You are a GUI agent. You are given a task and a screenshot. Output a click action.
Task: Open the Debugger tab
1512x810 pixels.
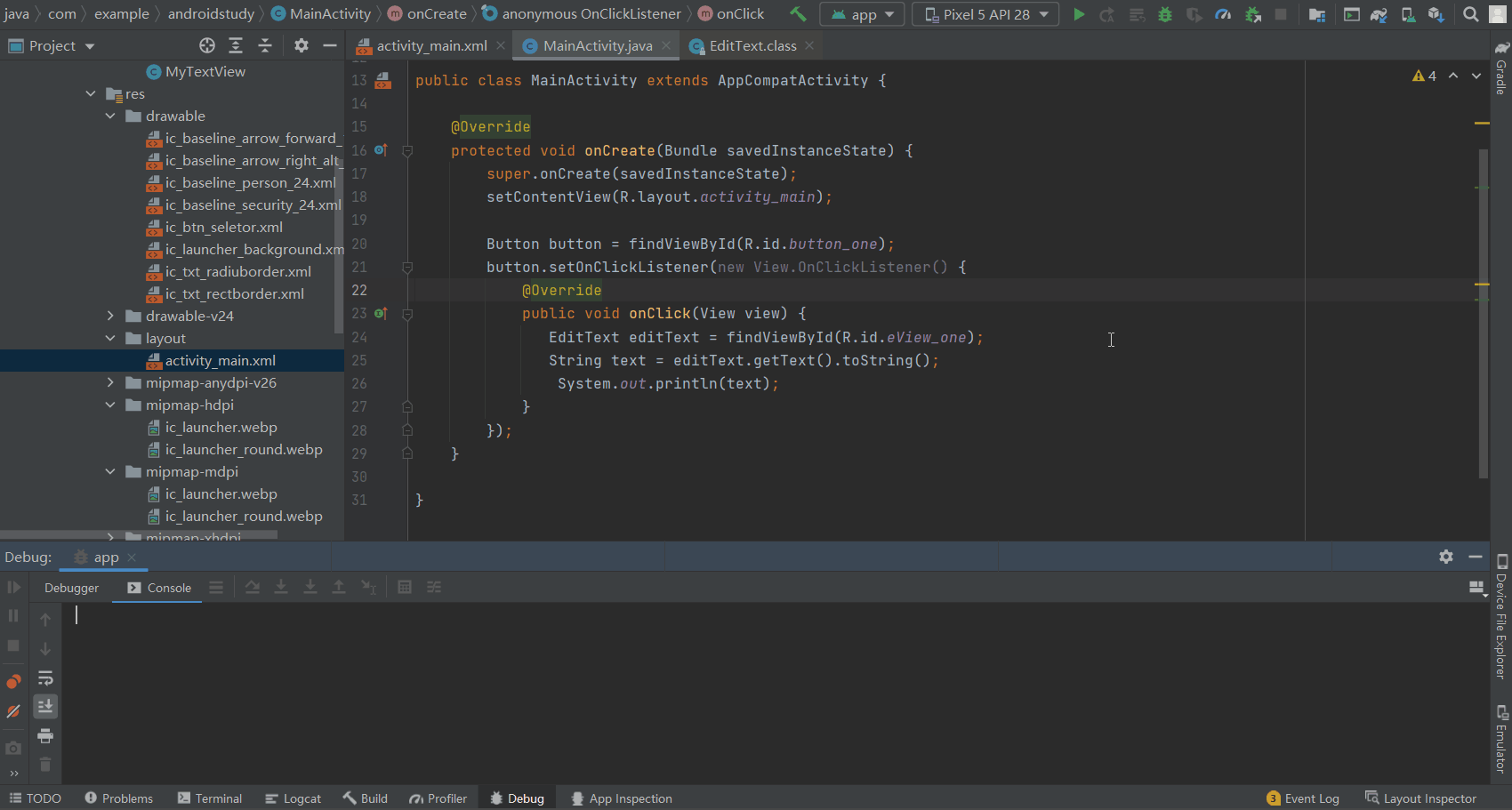click(x=72, y=588)
